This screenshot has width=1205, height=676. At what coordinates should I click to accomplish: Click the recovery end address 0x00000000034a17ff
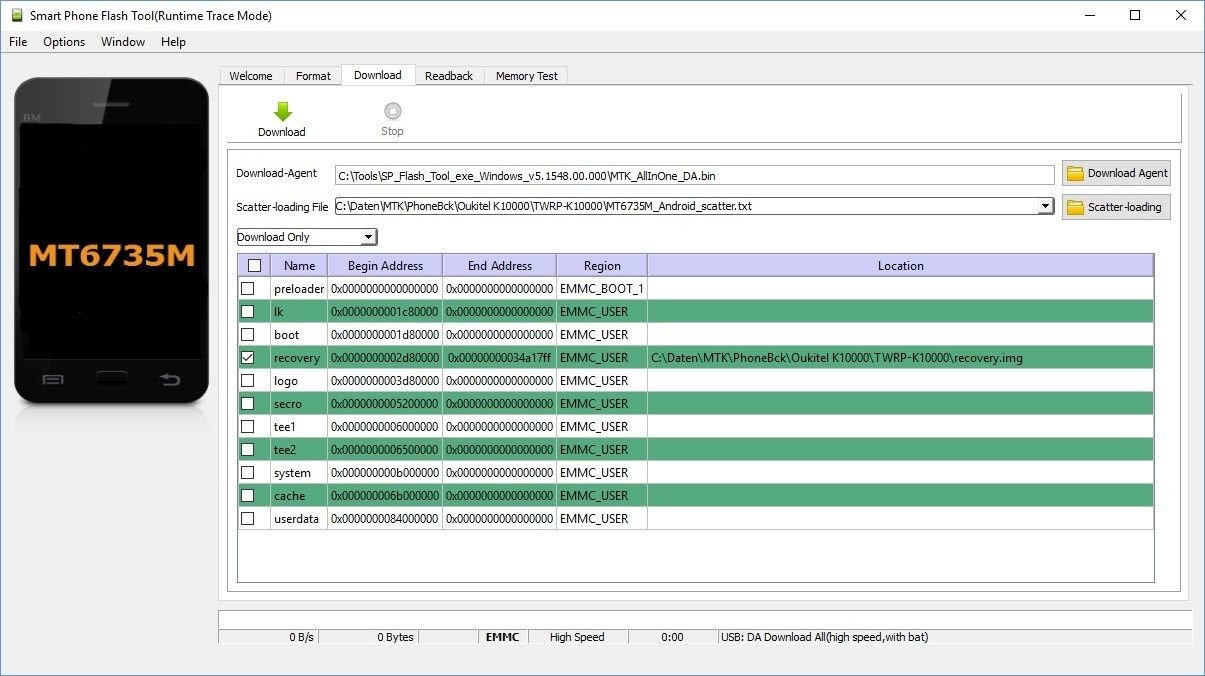pos(500,357)
